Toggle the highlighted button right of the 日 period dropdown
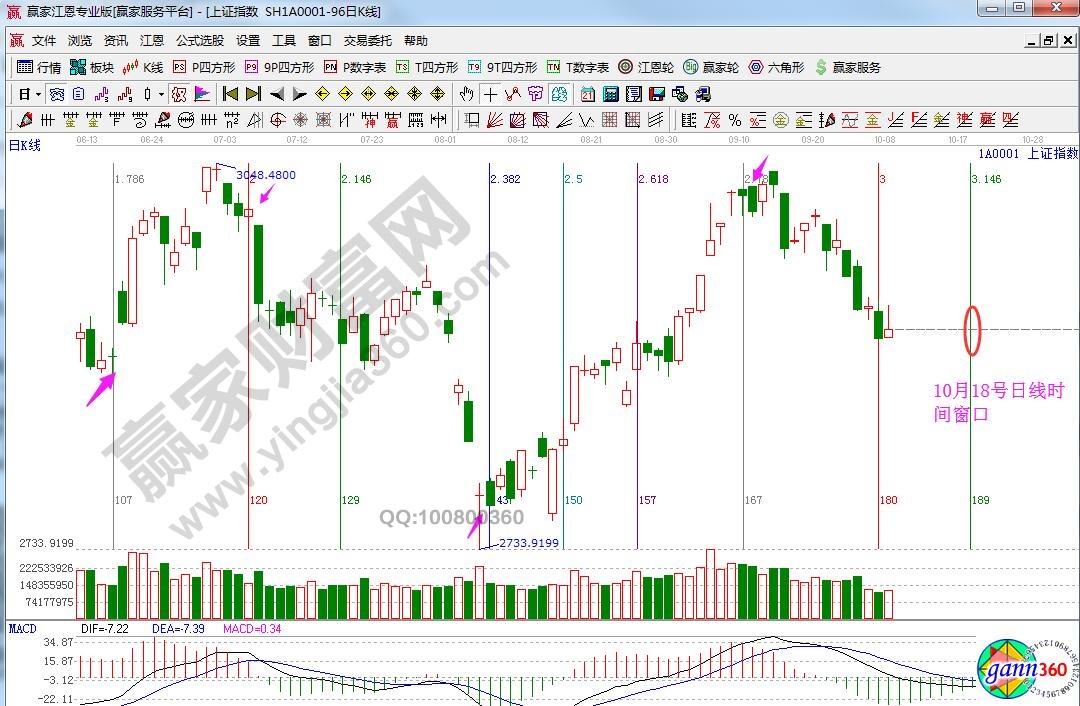 point(57,94)
